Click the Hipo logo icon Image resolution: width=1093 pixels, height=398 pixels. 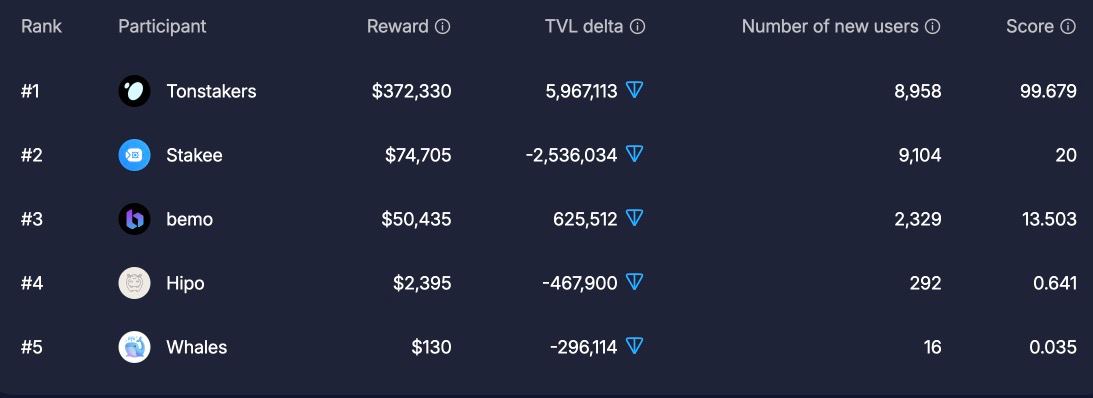click(135, 283)
